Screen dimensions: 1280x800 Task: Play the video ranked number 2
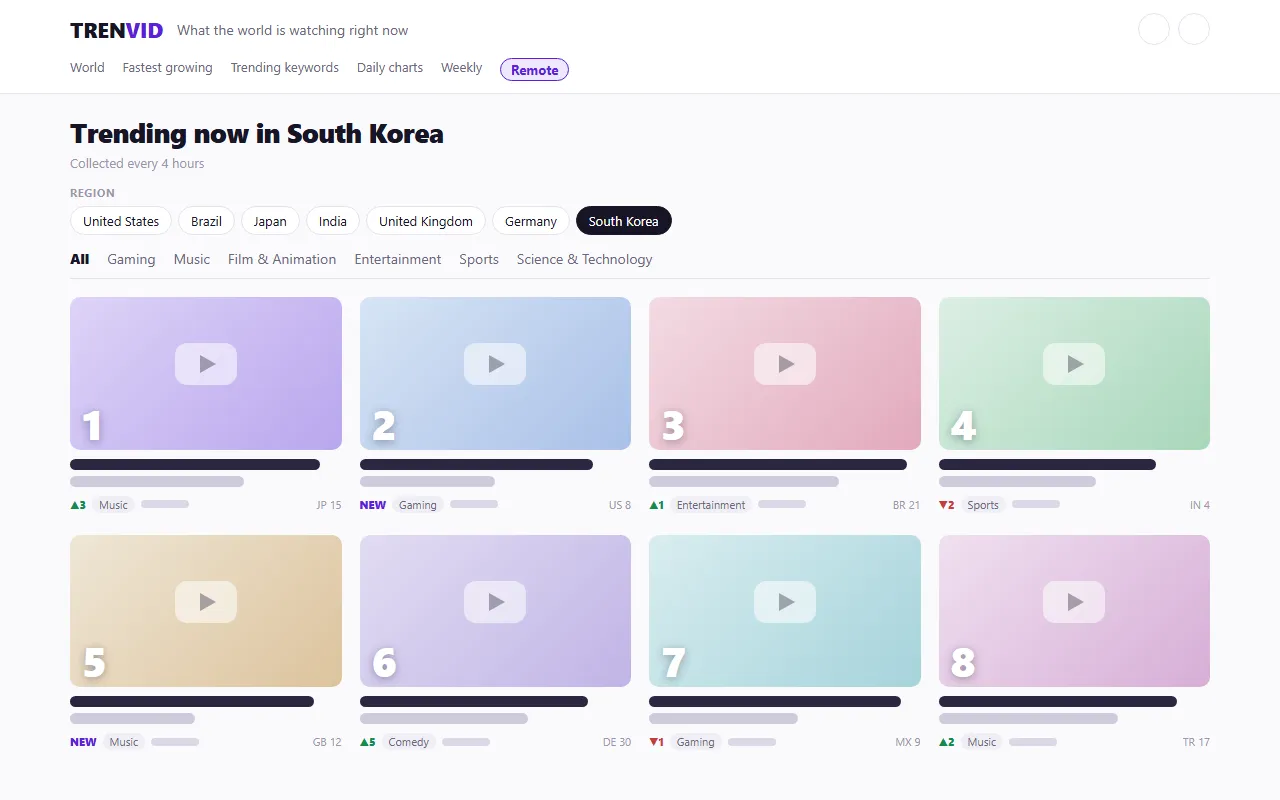pos(495,364)
